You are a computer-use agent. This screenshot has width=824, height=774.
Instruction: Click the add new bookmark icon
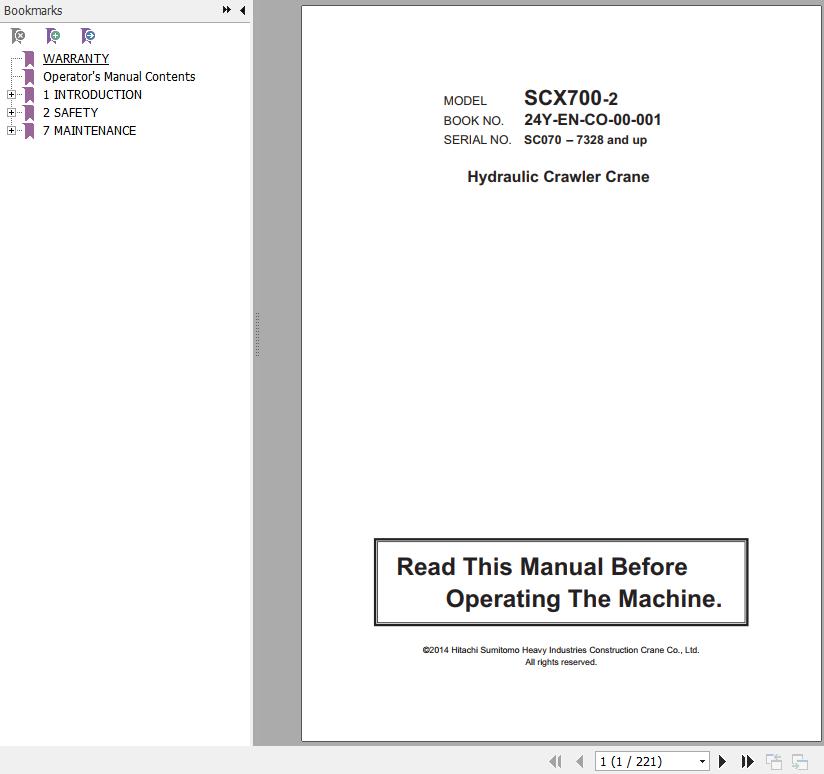[53, 36]
